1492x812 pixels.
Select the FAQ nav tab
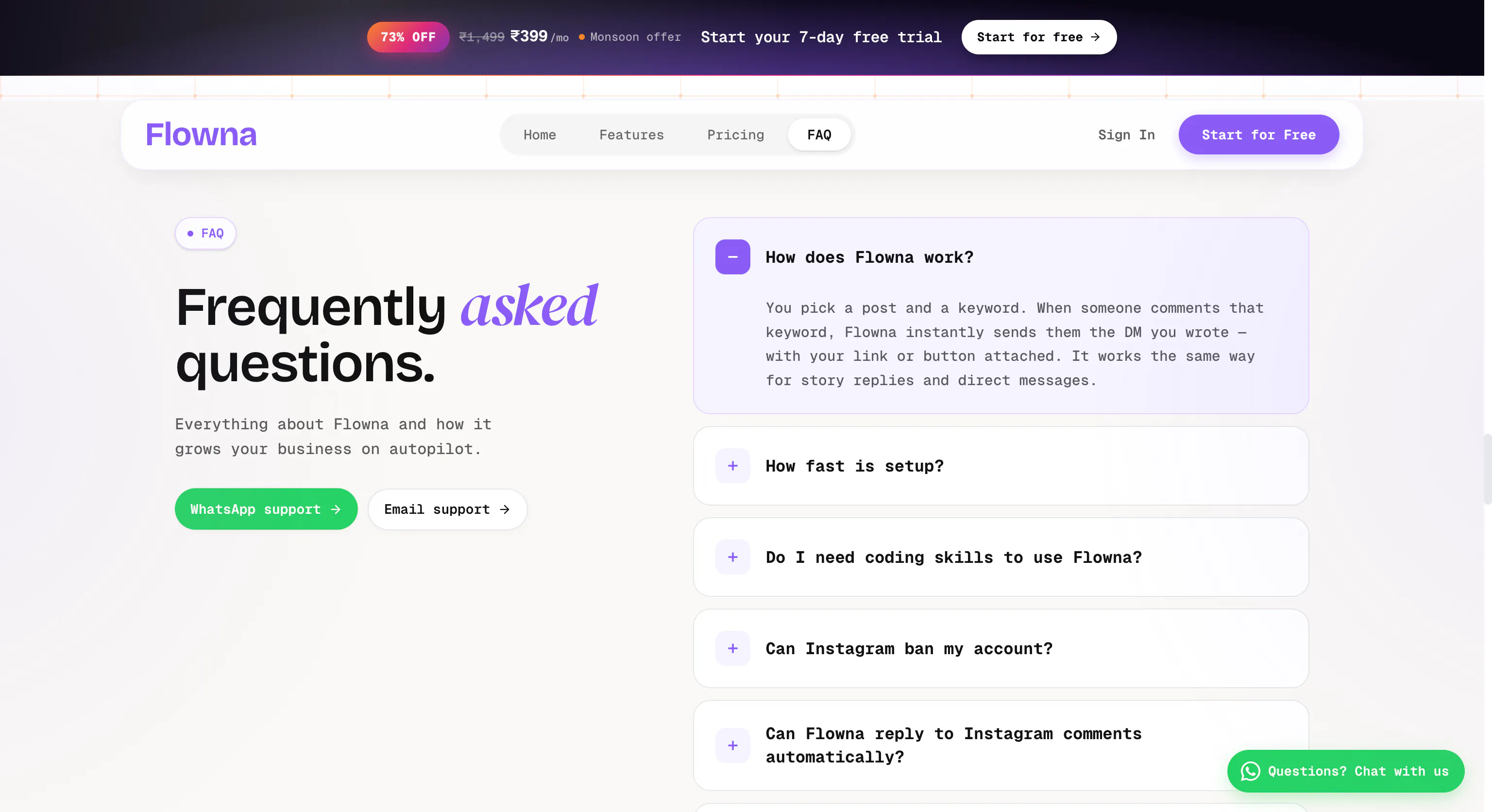click(x=819, y=135)
